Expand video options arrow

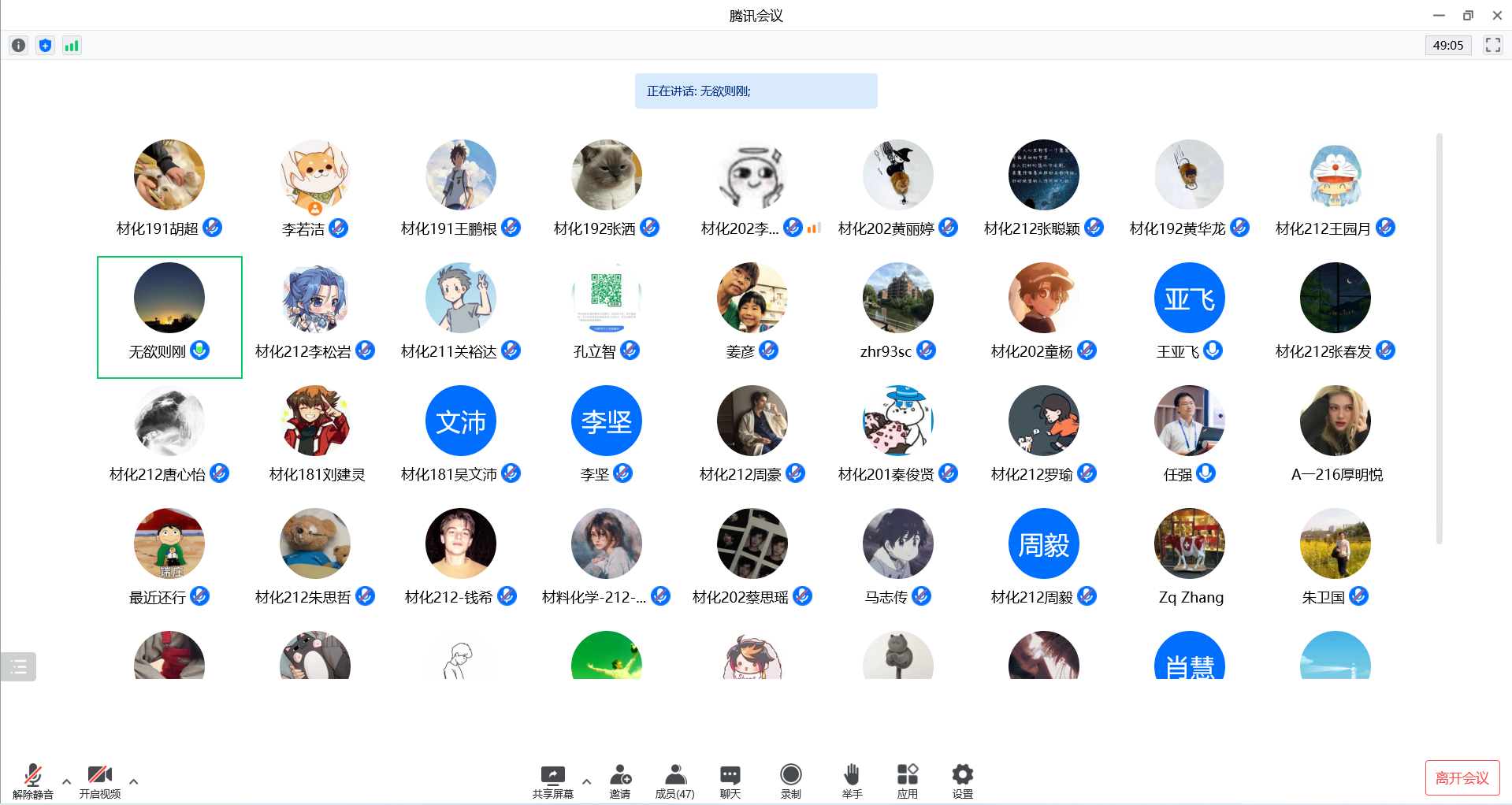[x=134, y=781]
